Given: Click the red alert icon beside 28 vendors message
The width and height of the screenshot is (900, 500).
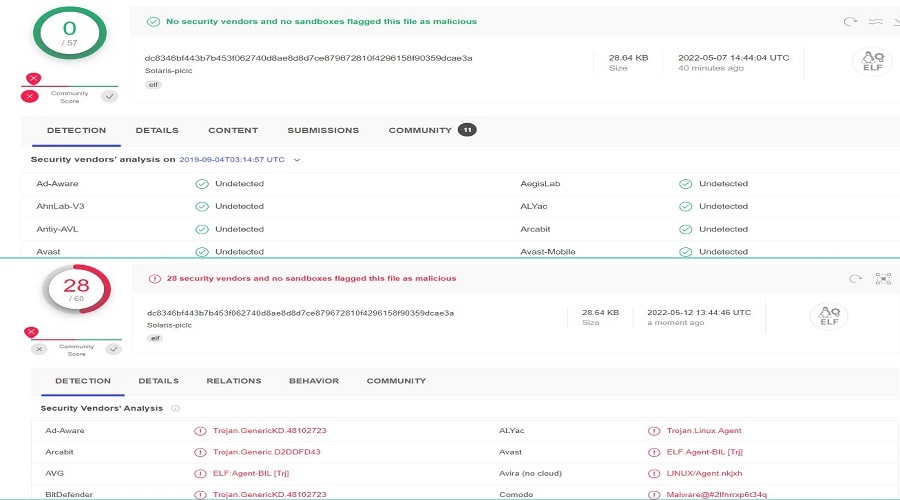Looking at the screenshot, I should click(x=155, y=279).
